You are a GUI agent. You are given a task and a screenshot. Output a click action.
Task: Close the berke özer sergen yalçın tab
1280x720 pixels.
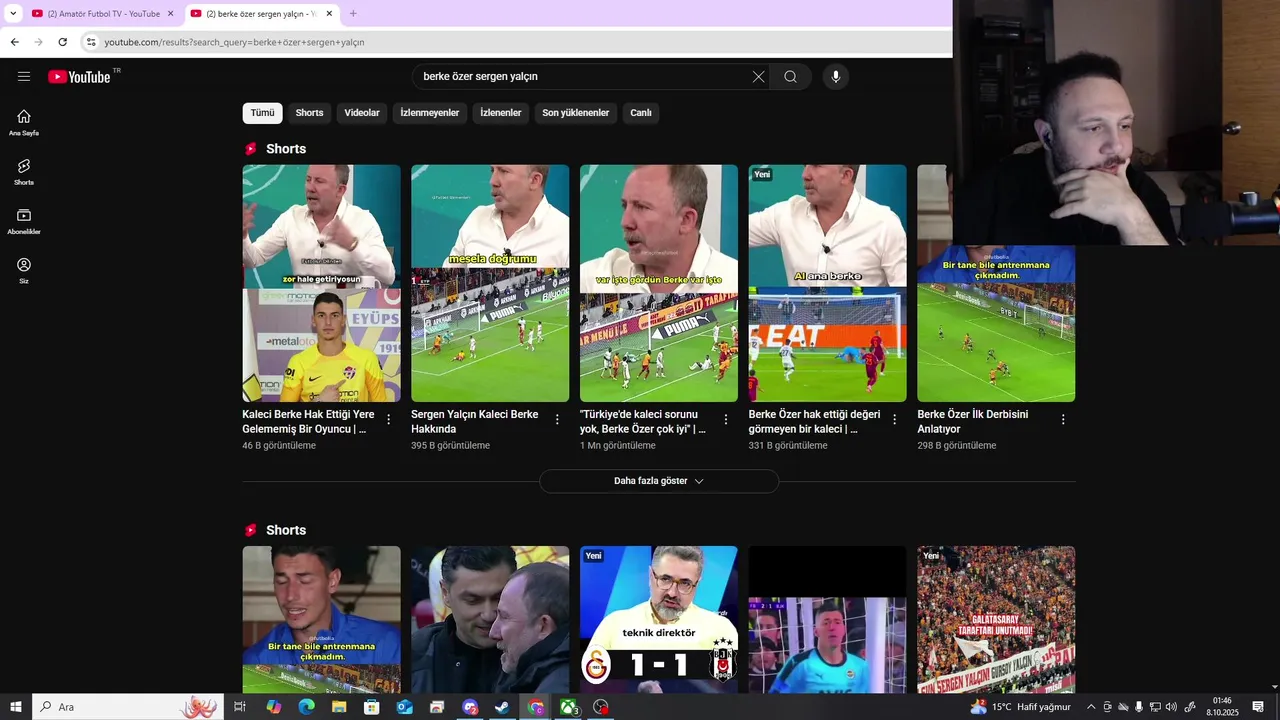pos(329,14)
